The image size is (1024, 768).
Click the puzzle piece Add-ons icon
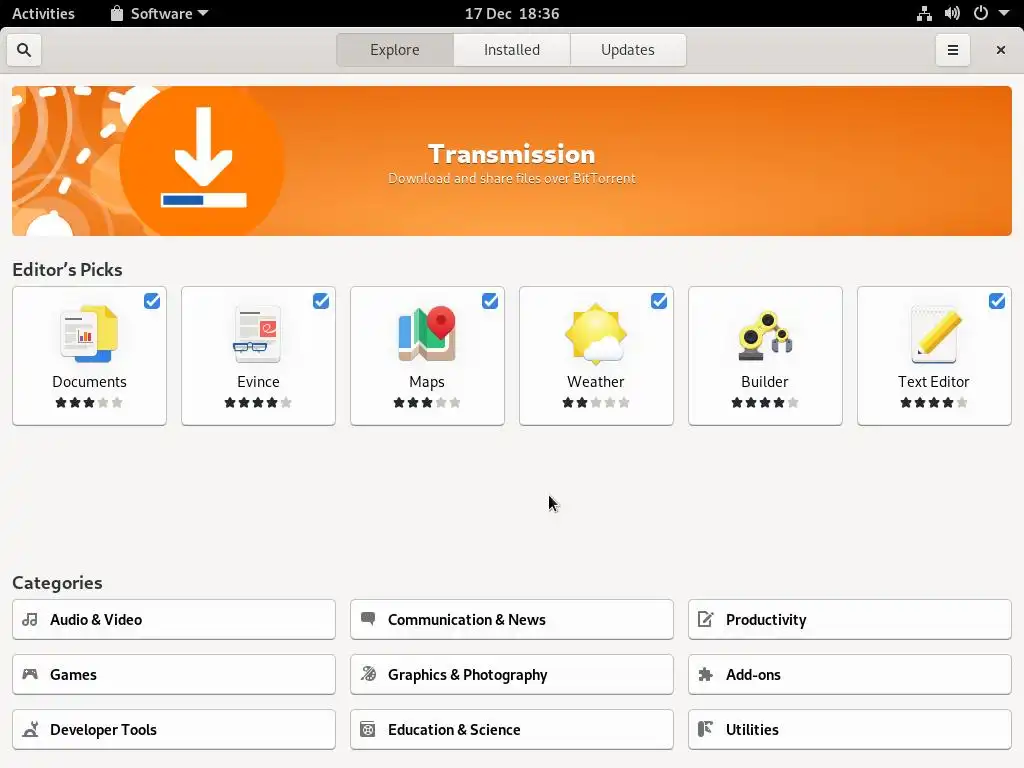point(705,674)
